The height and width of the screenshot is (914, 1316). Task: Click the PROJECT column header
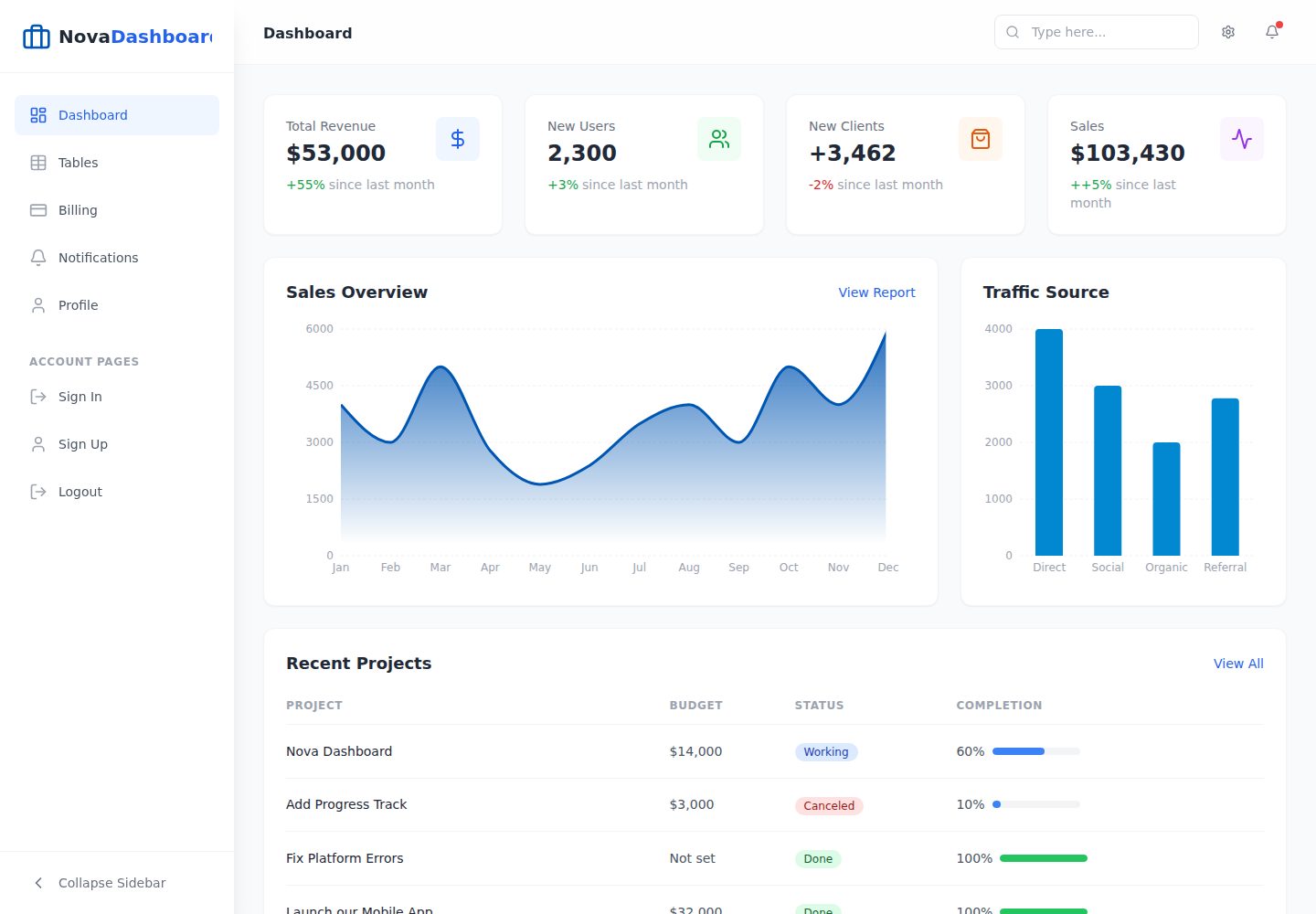click(x=314, y=706)
